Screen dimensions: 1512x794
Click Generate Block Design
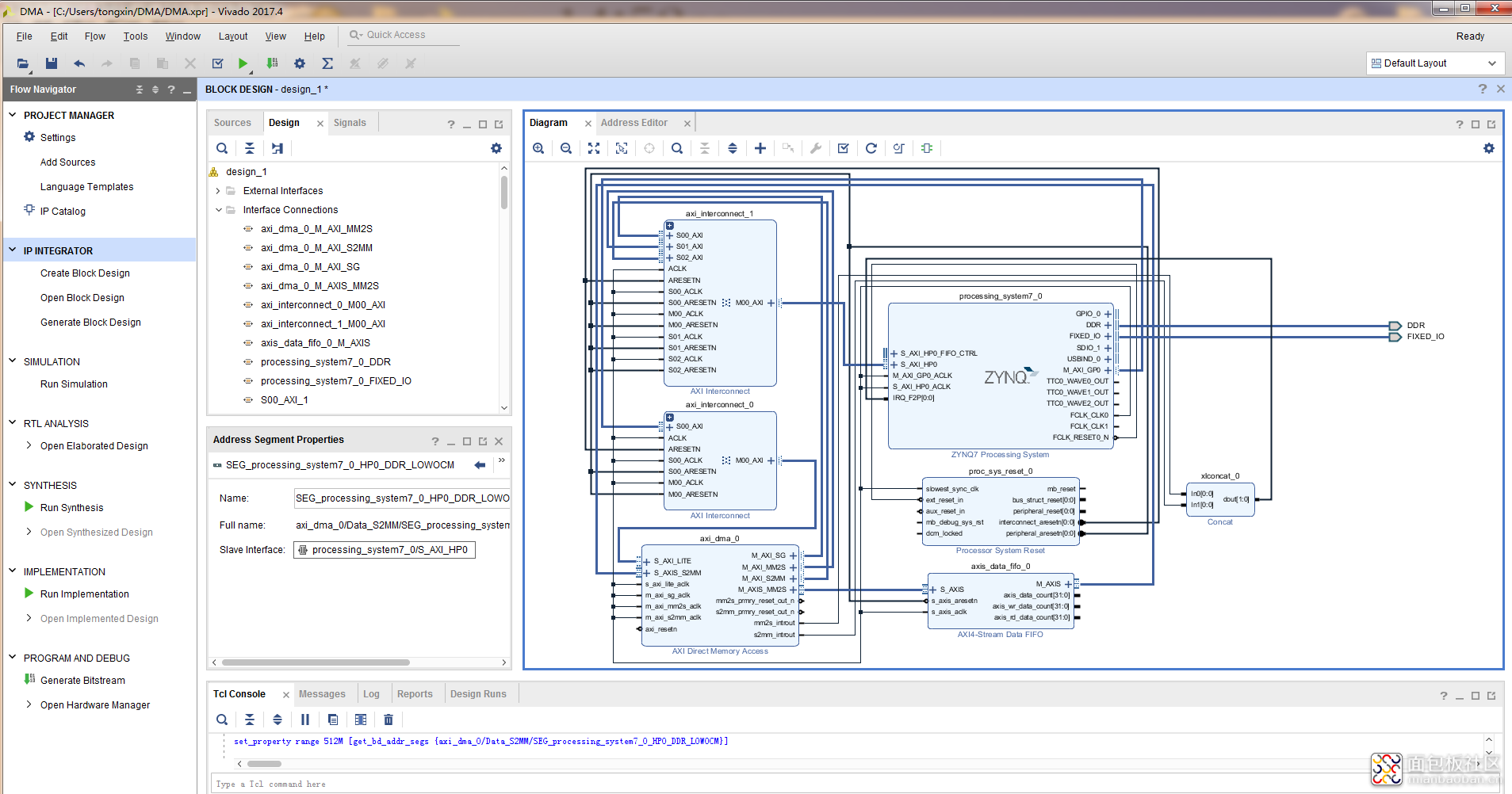pyautogui.click(x=91, y=323)
